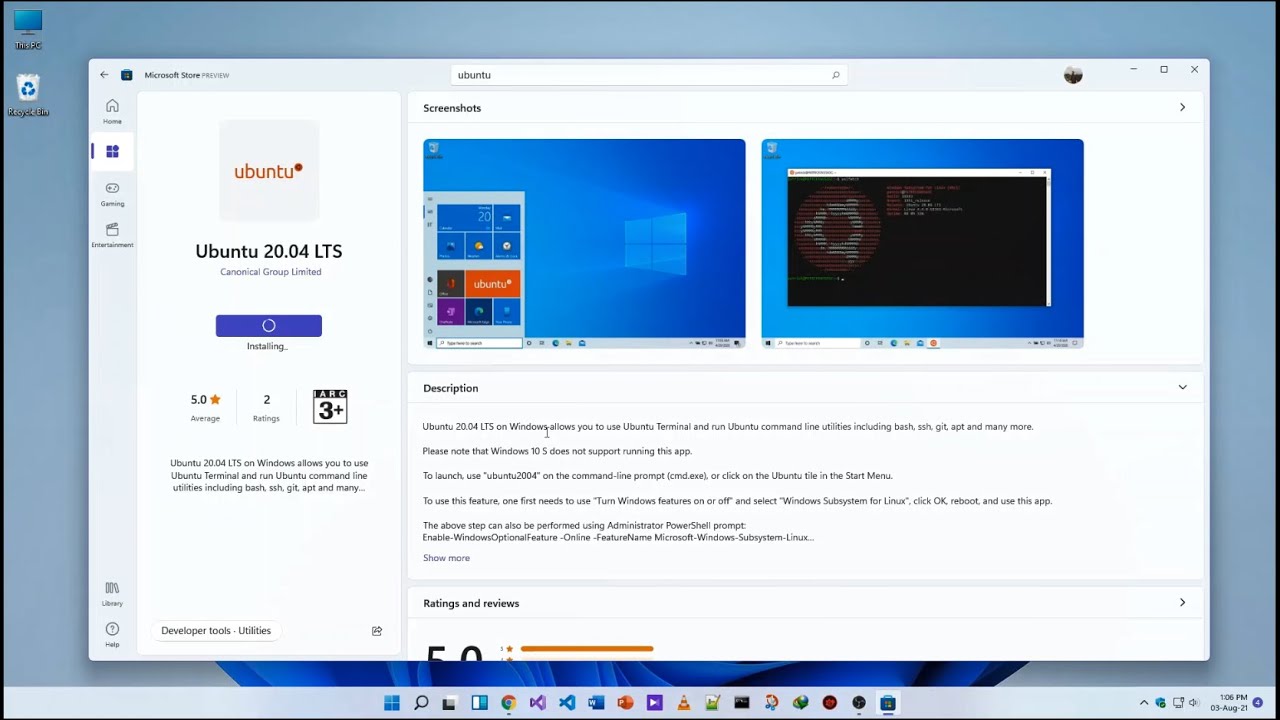Open the Entertainment section in sidebar
Viewport: 1280px width, 720px height.
click(112, 235)
